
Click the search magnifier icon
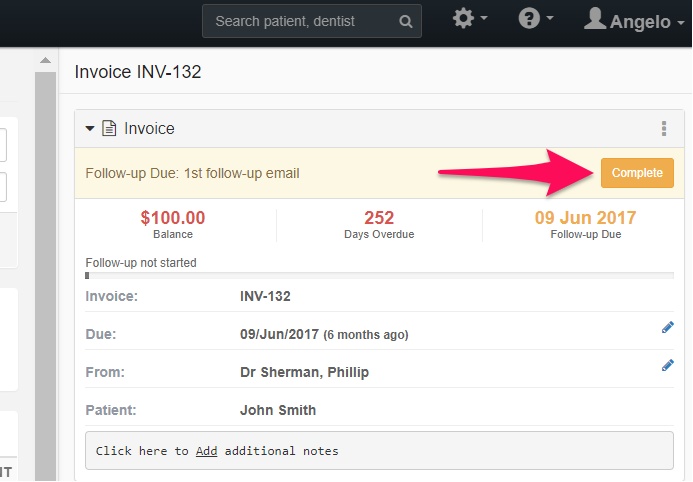405,21
